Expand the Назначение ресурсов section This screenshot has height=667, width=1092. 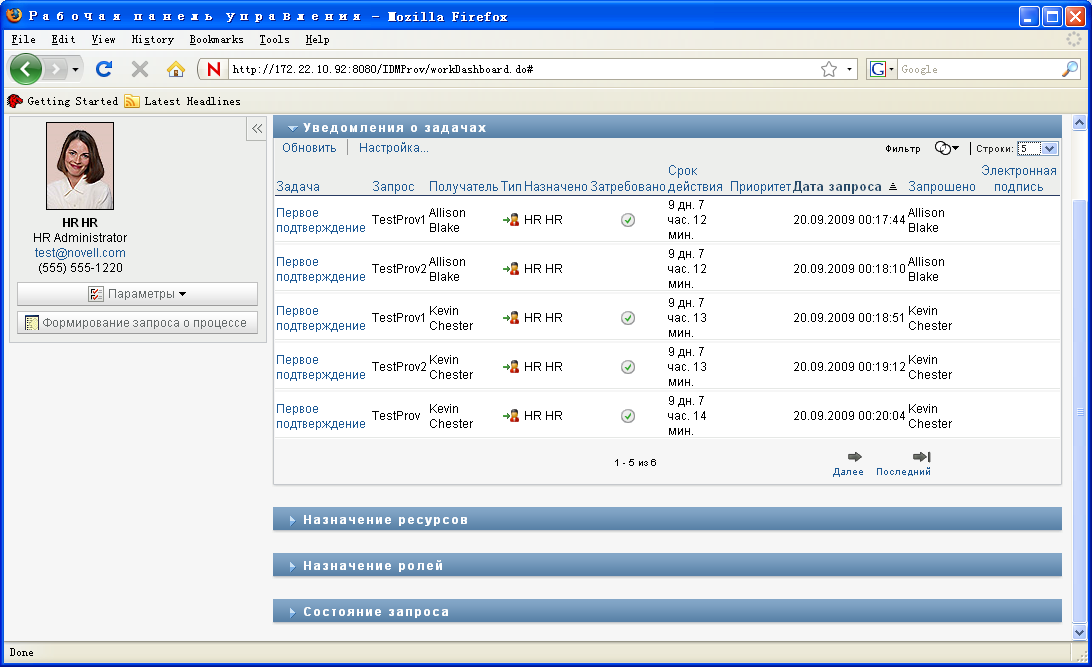tap(292, 520)
